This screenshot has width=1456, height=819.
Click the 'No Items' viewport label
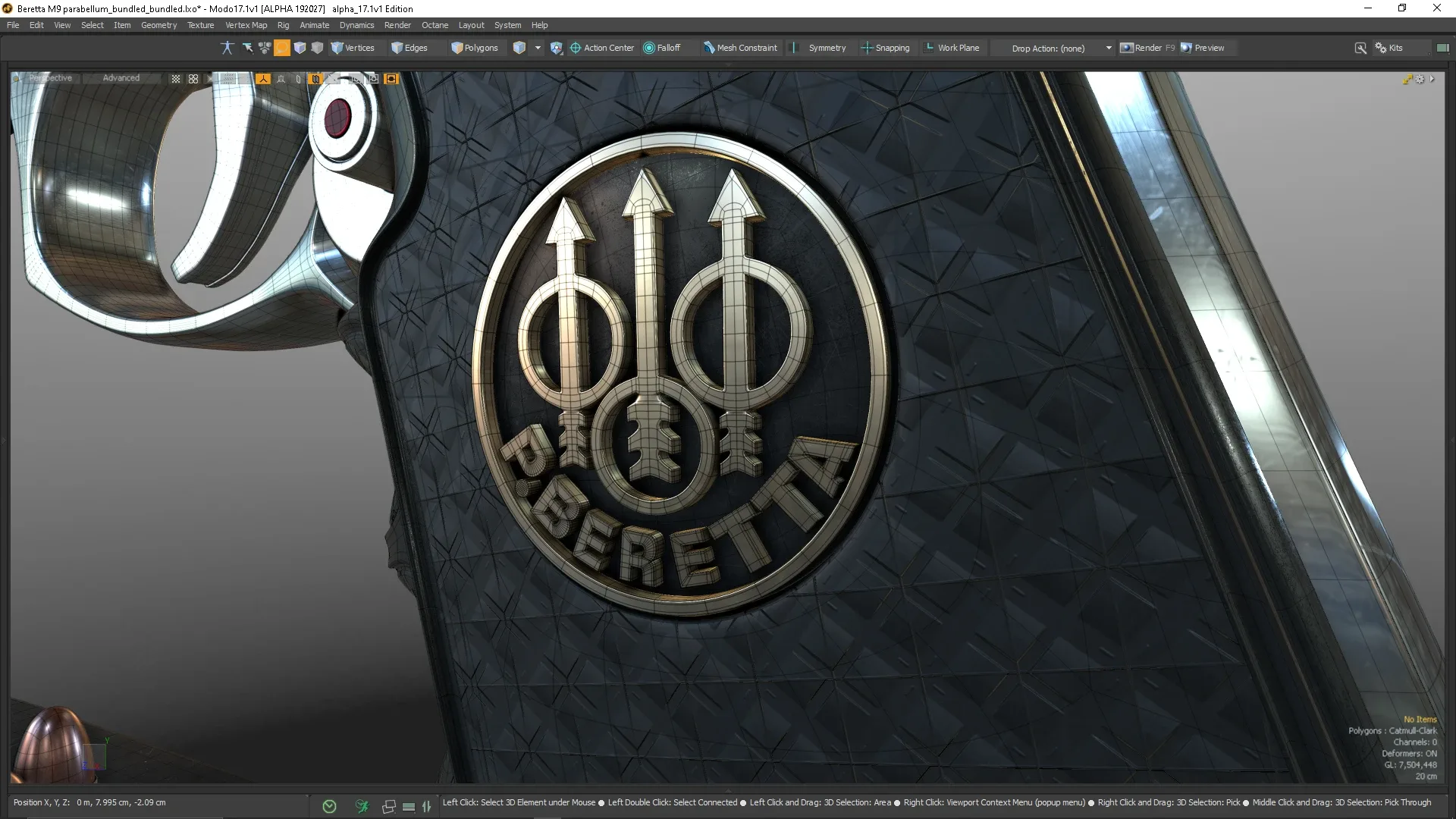[1420, 720]
